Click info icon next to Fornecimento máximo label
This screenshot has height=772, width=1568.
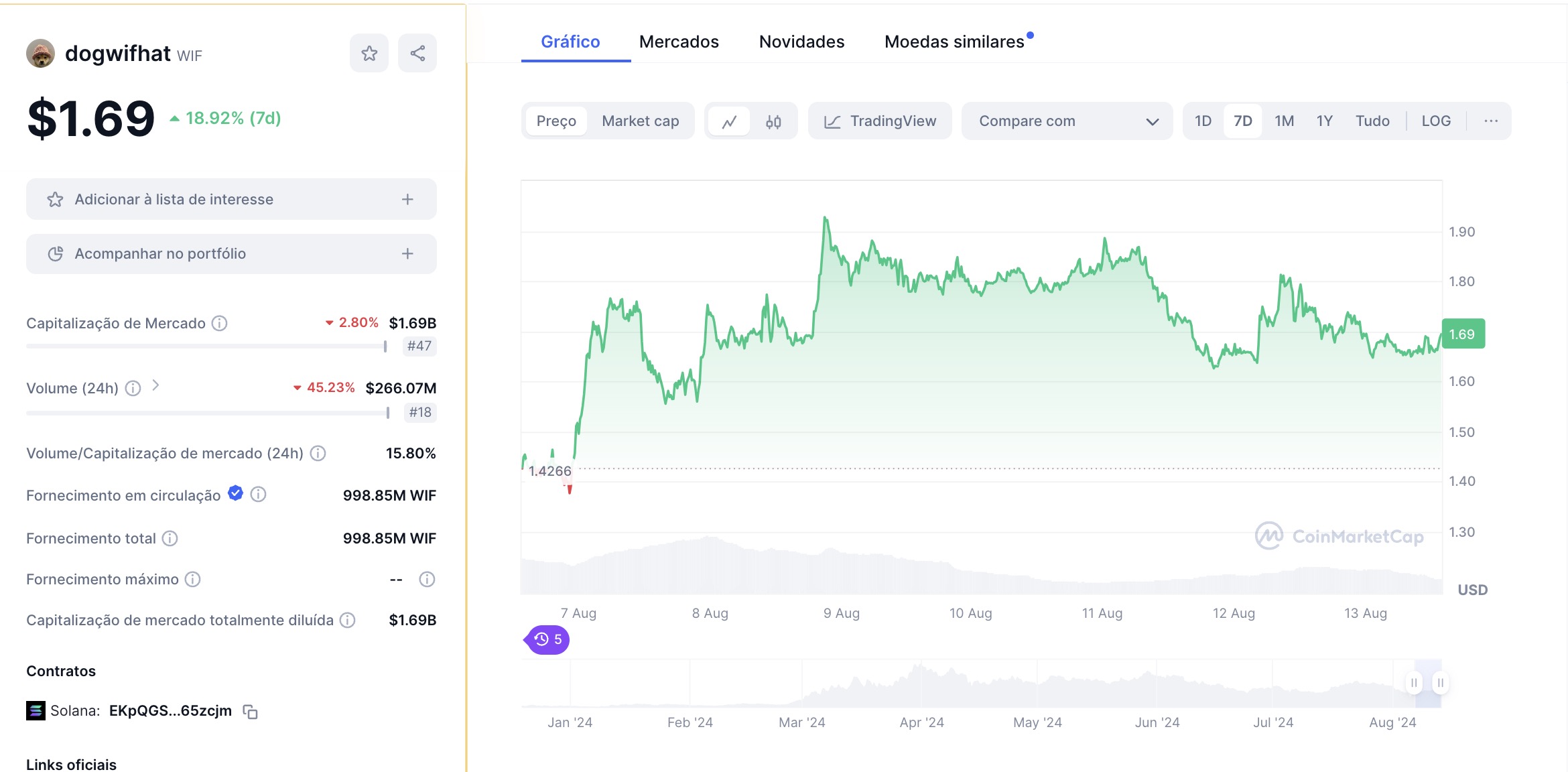click(192, 579)
